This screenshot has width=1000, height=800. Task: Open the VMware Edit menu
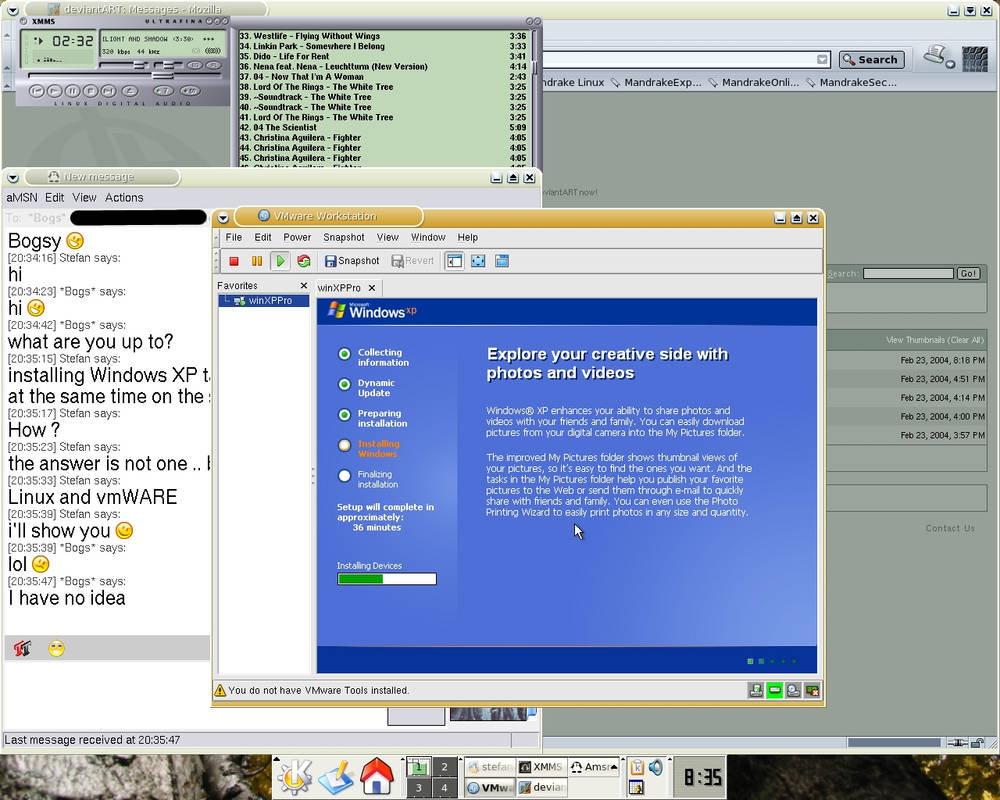pos(263,237)
